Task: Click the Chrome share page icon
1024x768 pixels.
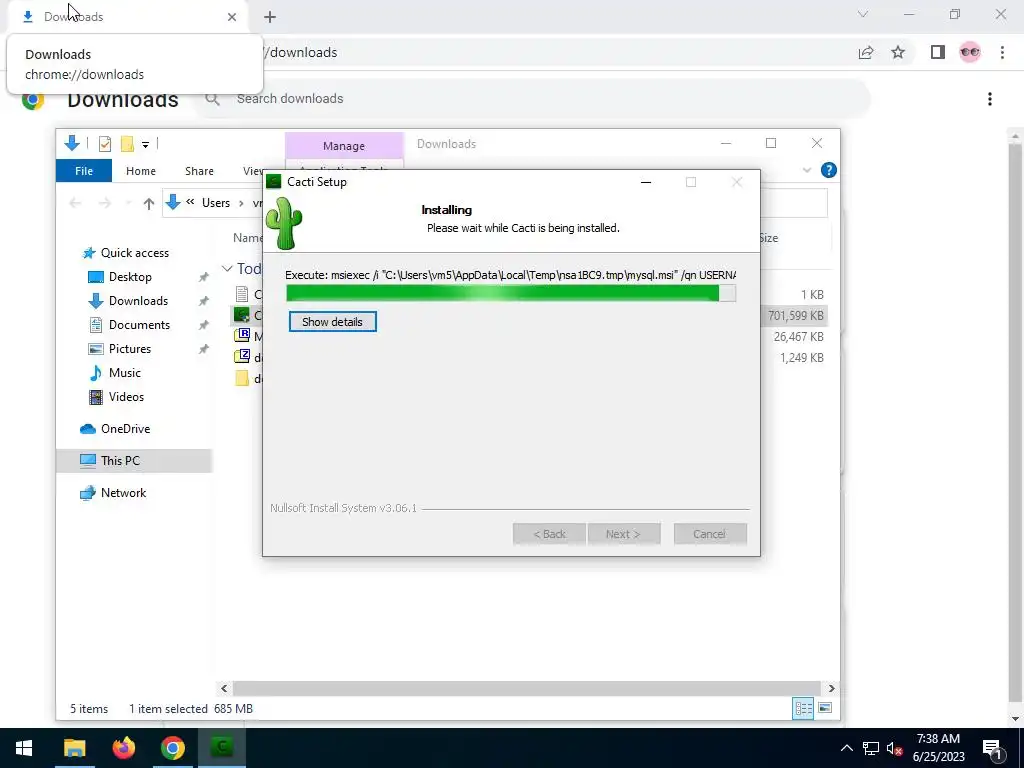Action: [x=865, y=53]
